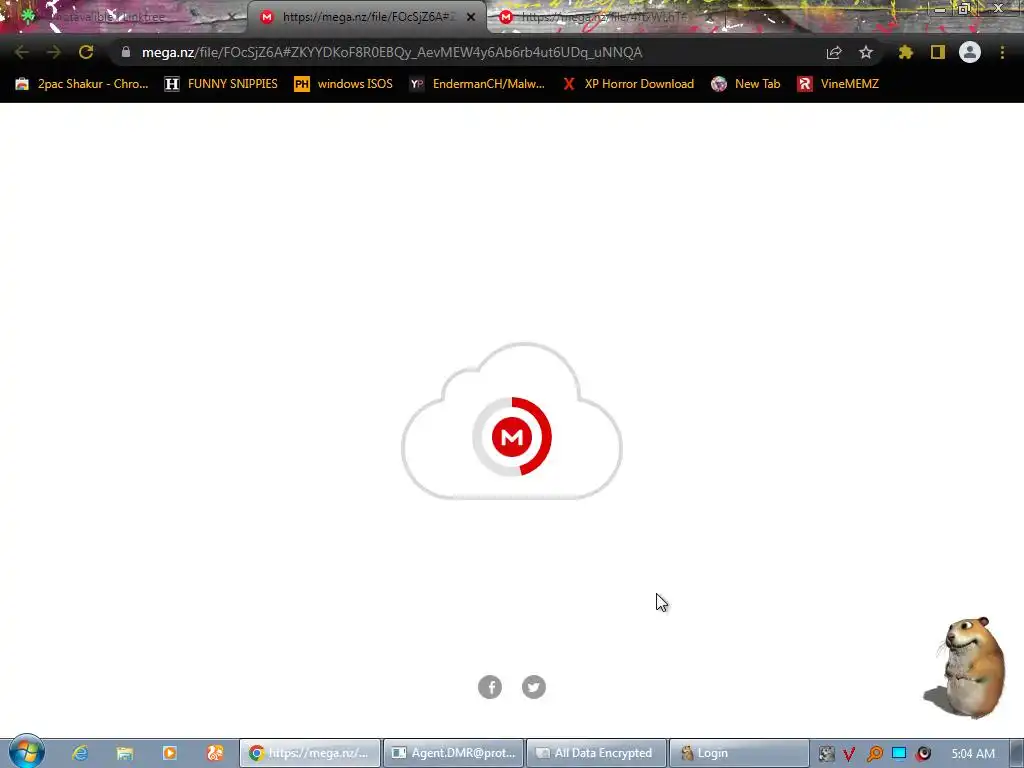The height and width of the screenshot is (768, 1024).
Task: Launch Windows Media Player from taskbar
Action: (170, 753)
